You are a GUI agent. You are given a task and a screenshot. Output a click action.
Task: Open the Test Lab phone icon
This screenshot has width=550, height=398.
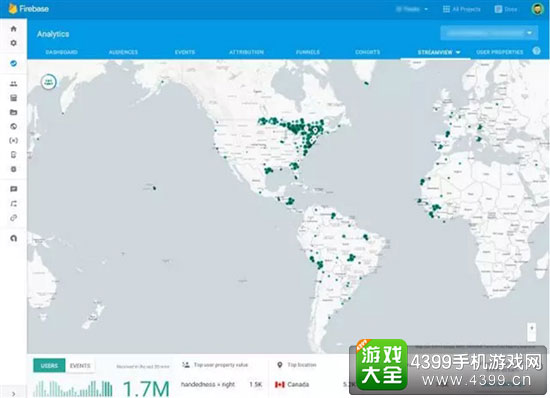tap(13, 155)
